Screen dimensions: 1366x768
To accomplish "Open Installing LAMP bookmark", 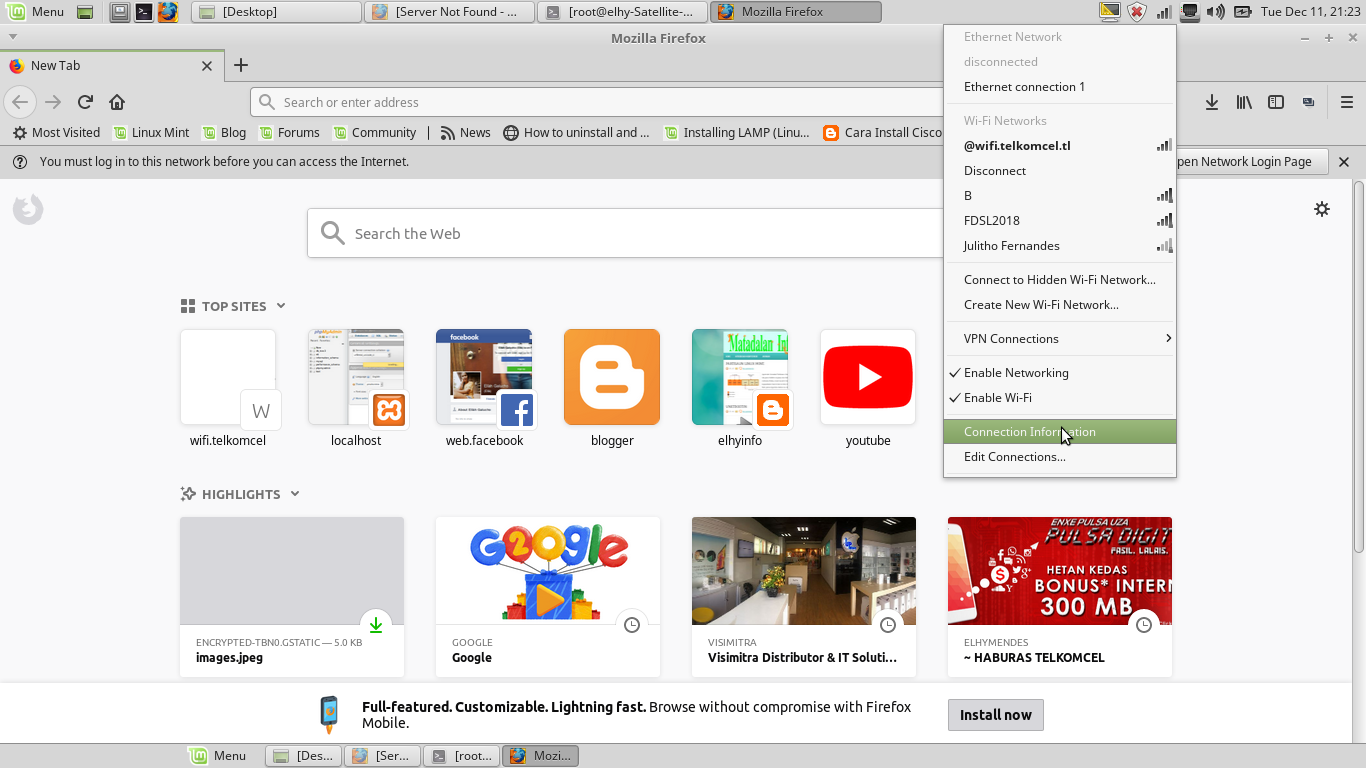I will (736, 132).
